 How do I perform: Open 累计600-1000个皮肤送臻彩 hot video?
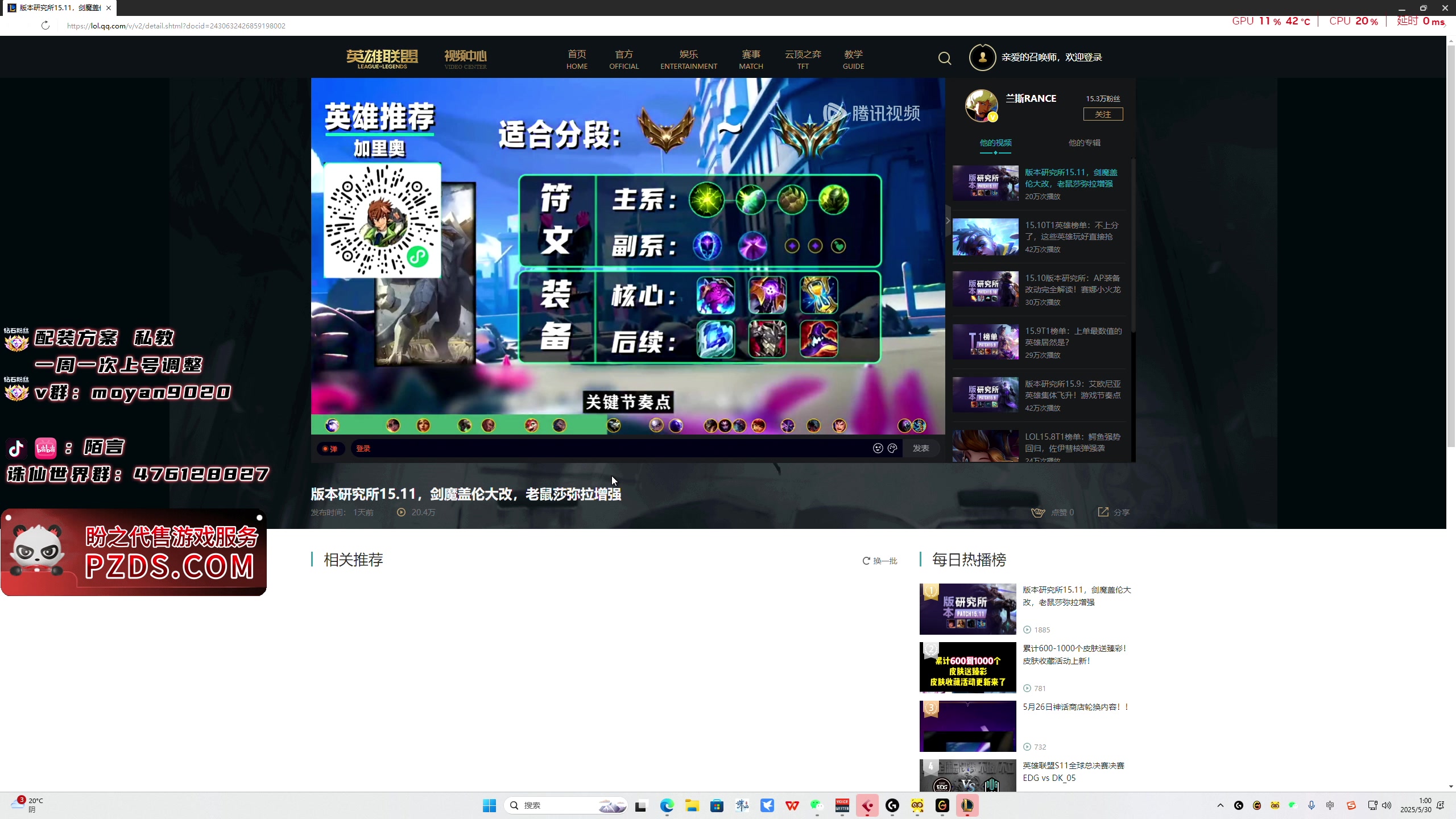point(1074,655)
